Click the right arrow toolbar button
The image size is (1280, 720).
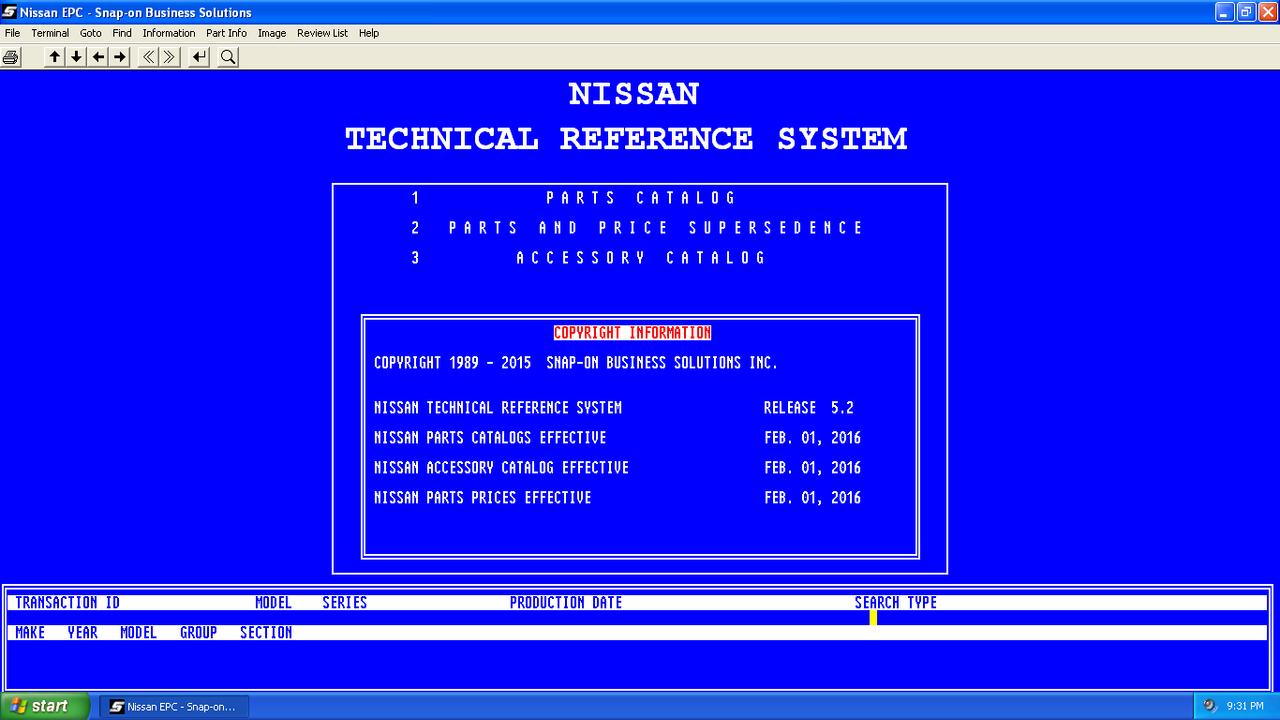pyautogui.click(x=120, y=57)
